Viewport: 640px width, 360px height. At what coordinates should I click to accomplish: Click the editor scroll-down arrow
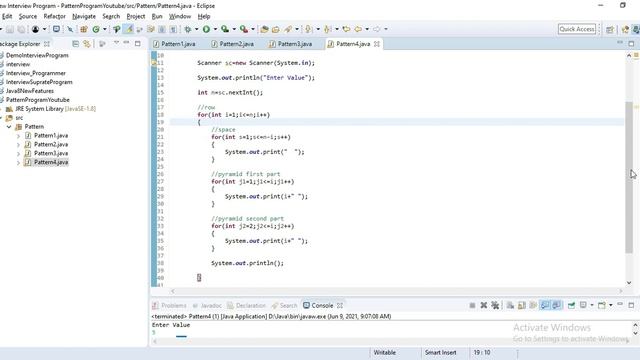(629, 282)
